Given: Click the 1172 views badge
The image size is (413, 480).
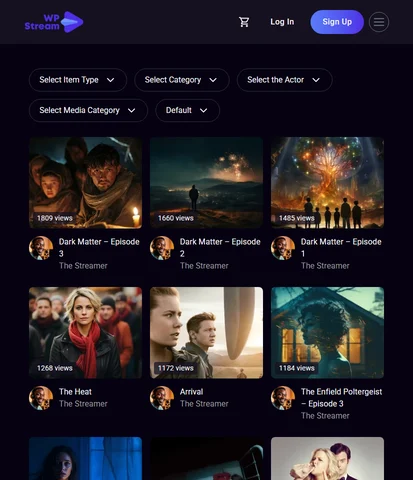Looking at the screenshot, I should pyautogui.click(x=176, y=368).
